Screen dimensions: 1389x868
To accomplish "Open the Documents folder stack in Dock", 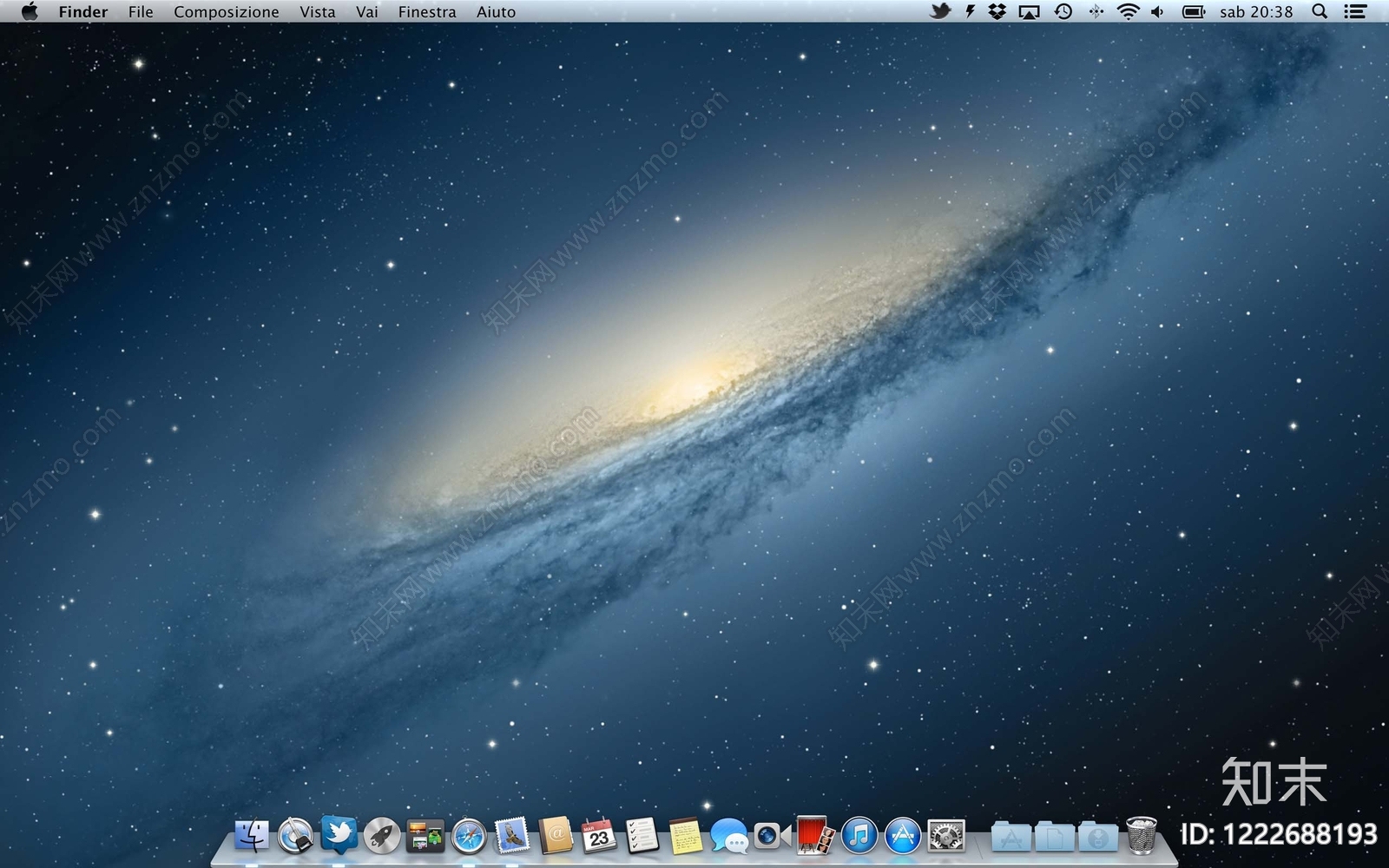I will [x=1055, y=837].
